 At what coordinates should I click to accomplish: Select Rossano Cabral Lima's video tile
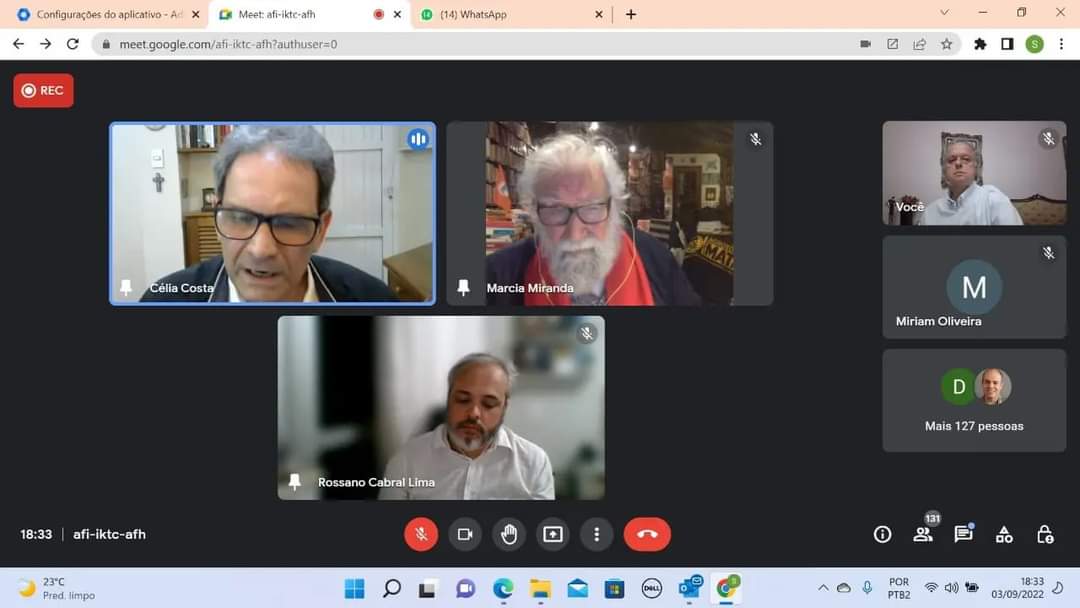click(x=441, y=408)
